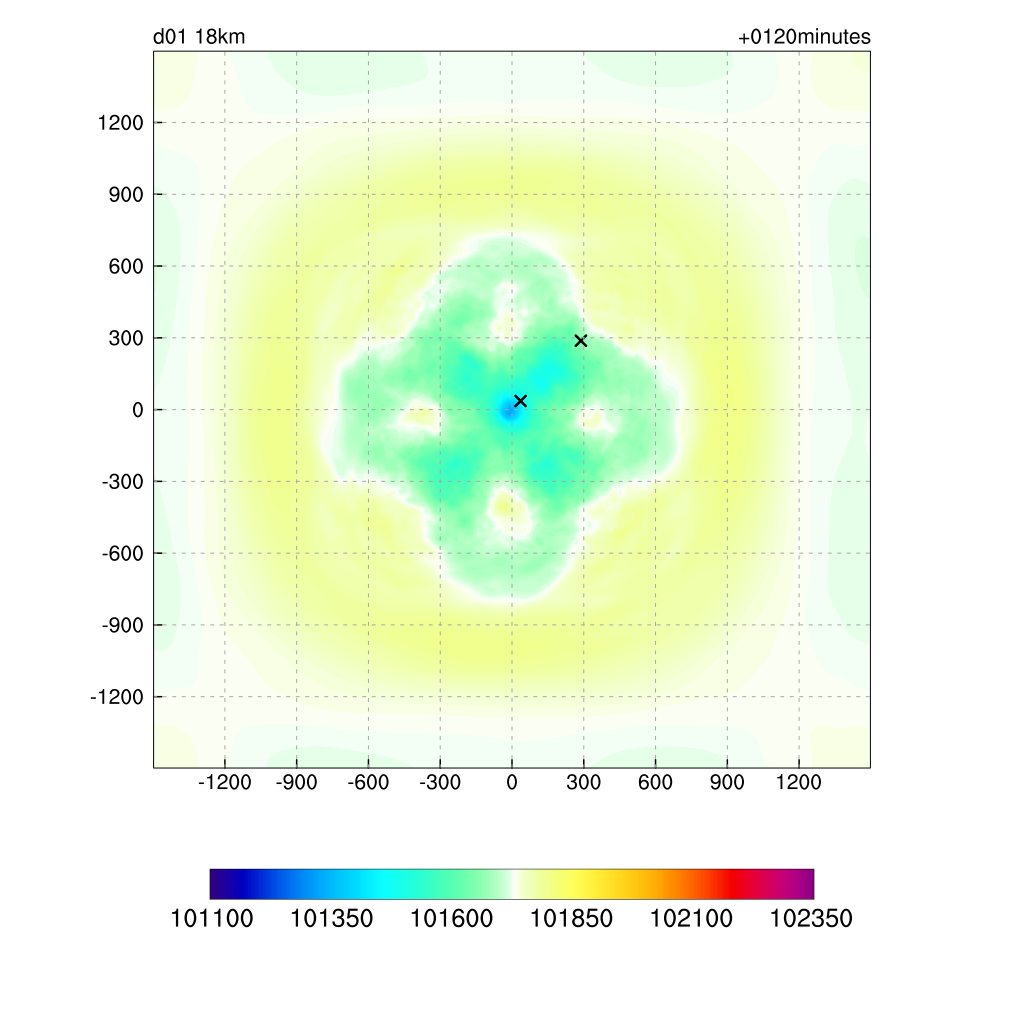The image size is (1024, 1024).
Task: Click the y-axis label -300
Action: [x=123, y=482]
